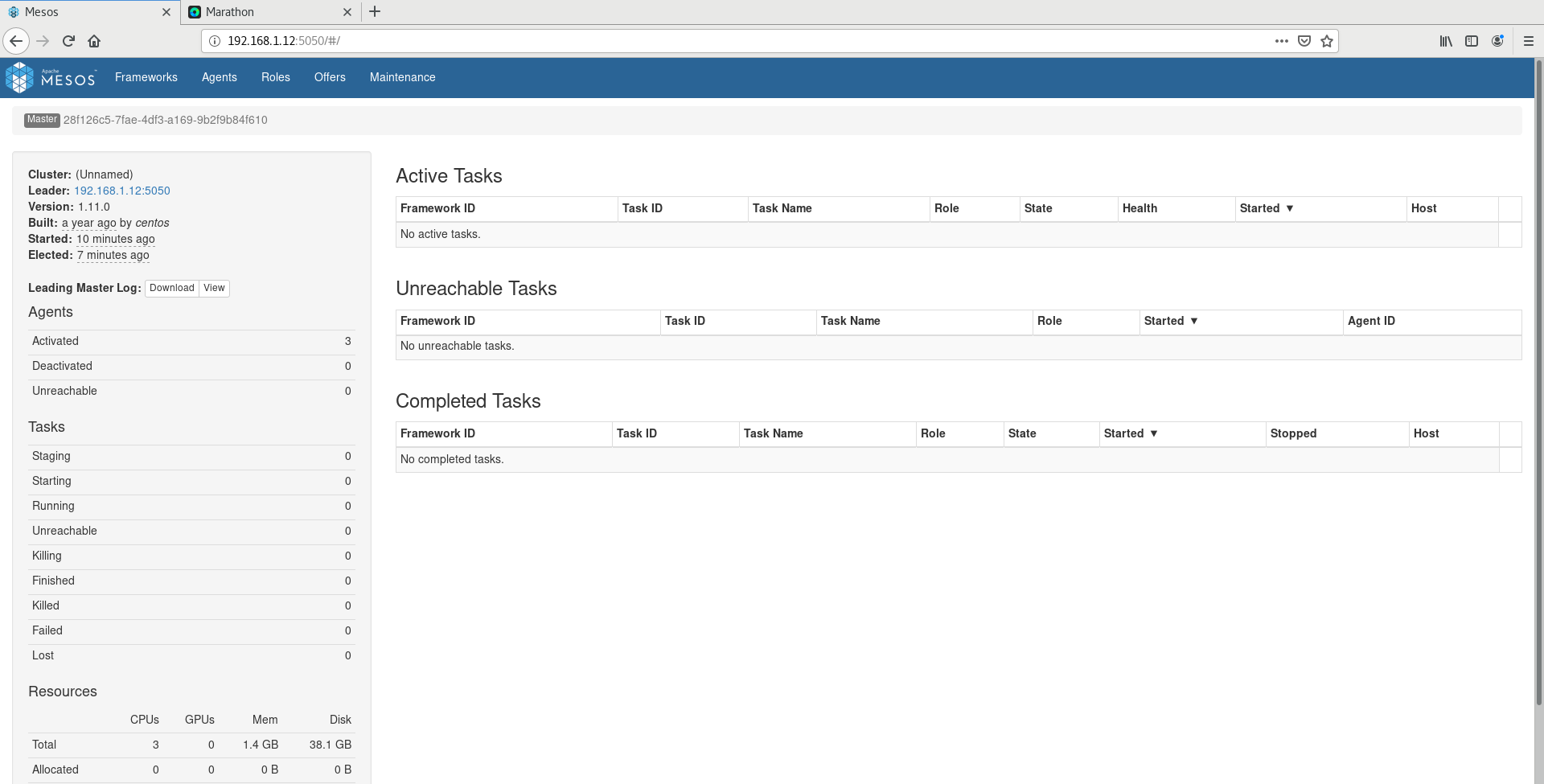This screenshot has height=784, width=1544.
Task: Open the Firefox account icon
Action: [1497, 41]
